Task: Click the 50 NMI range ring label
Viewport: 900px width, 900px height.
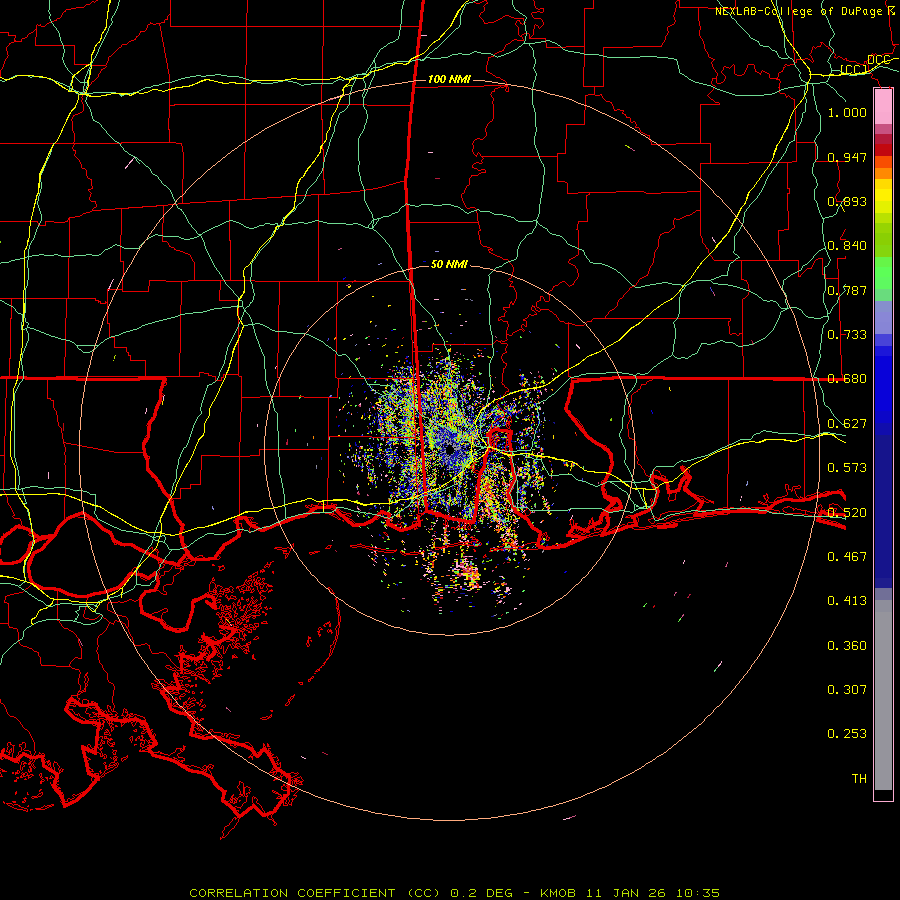Action: point(449,264)
